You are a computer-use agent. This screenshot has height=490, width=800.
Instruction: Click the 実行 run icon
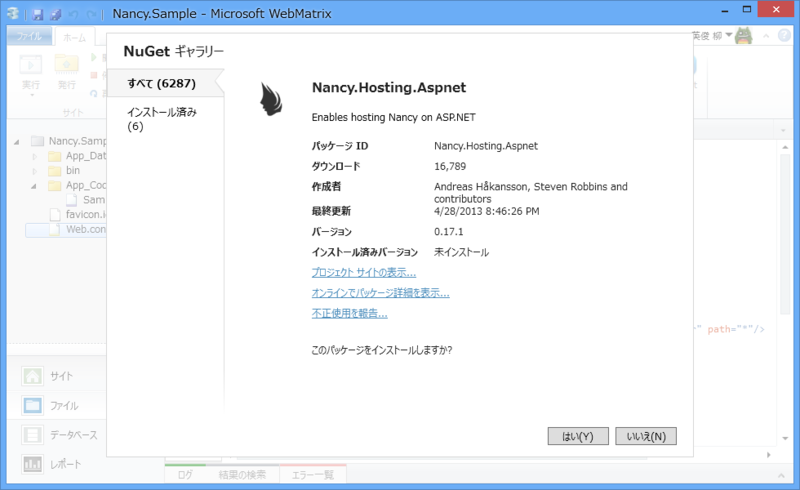coord(31,65)
